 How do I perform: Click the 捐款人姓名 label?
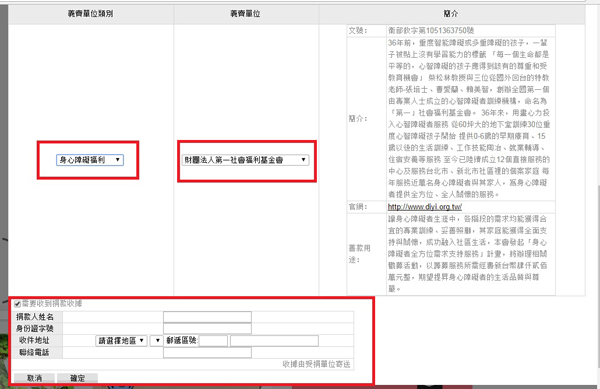34,317
